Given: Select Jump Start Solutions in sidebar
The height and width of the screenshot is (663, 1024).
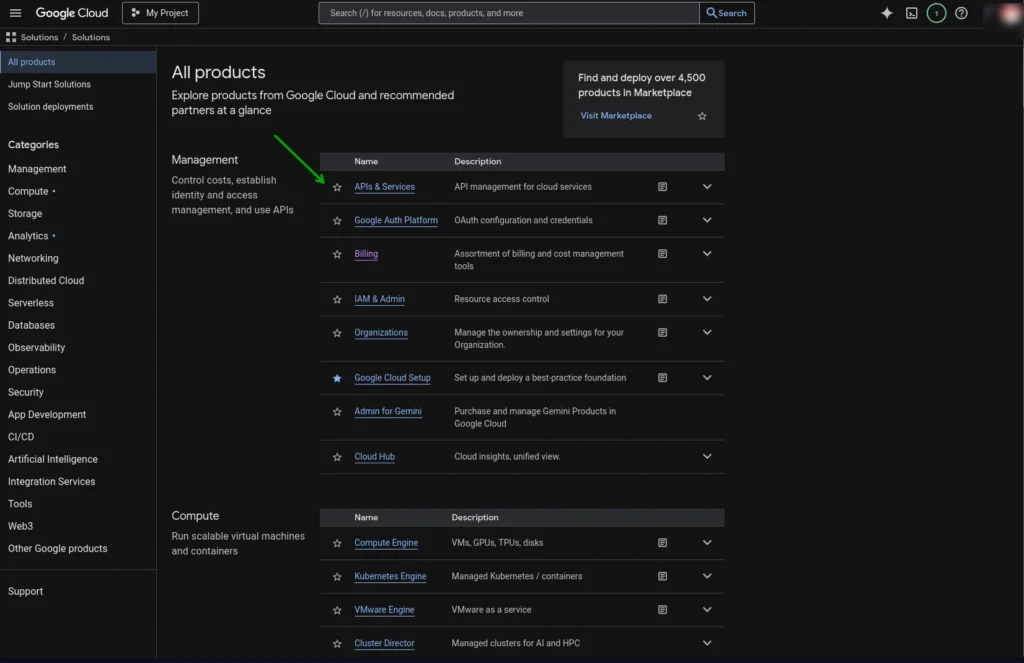Looking at the screenshot, I should 49,85.
